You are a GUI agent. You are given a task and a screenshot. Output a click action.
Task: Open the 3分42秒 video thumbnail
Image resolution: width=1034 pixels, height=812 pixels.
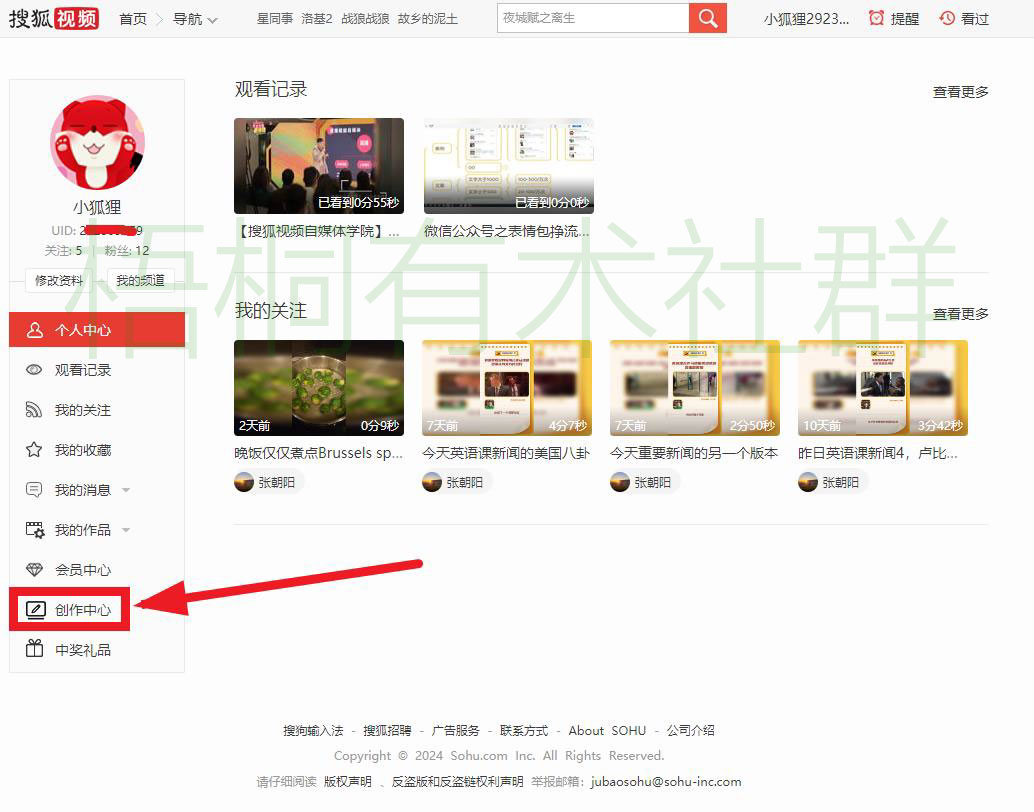[883, 388]
